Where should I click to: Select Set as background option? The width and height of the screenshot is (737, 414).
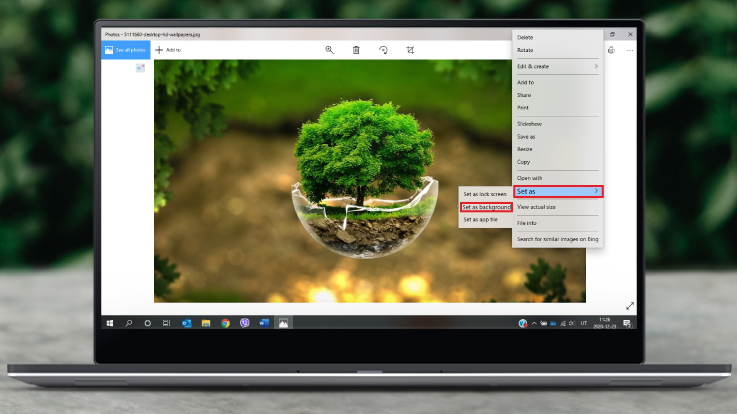pos(486,207)
